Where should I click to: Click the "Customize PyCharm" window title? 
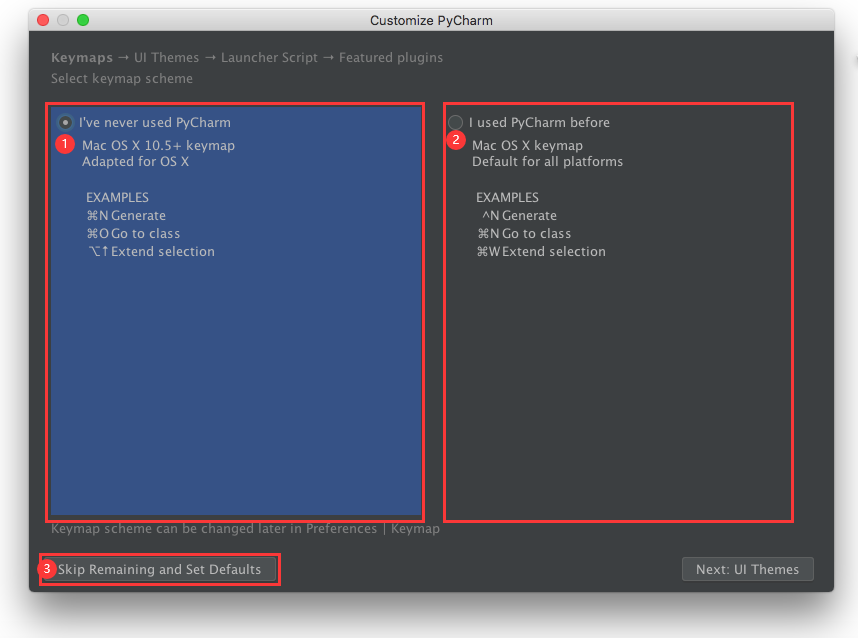point(431,20)
